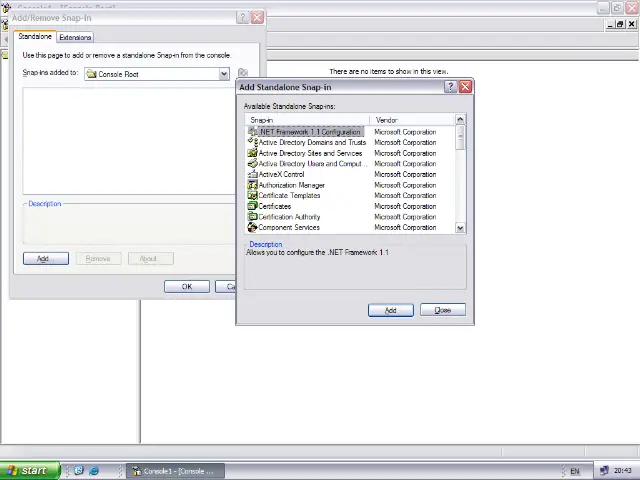The height and width of the screenshot is (480, 640).
Task: Click the snap-in list scroll up arrow
Action: pyautogui.click(x=460, y=120)
